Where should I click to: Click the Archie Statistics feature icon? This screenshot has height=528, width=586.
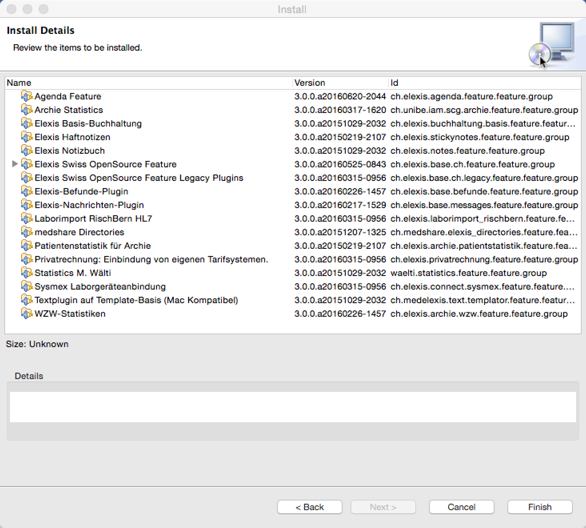27,110
